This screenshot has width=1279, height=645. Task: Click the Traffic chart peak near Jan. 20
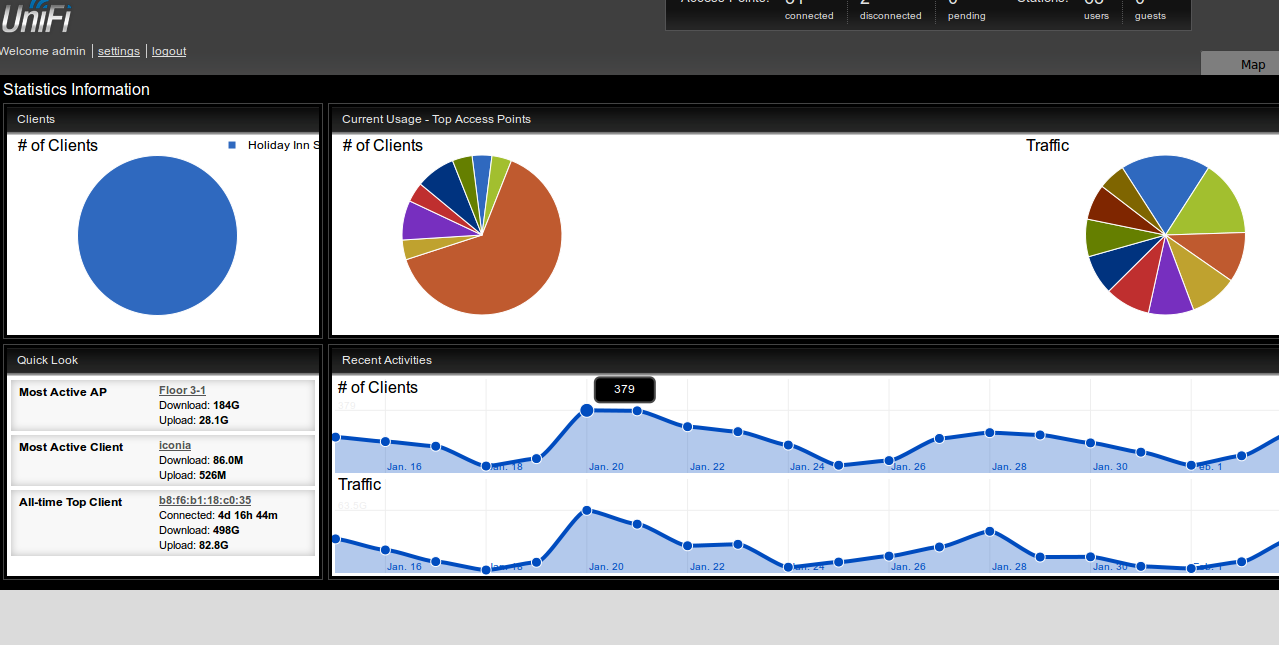click(x=587, y=510)
